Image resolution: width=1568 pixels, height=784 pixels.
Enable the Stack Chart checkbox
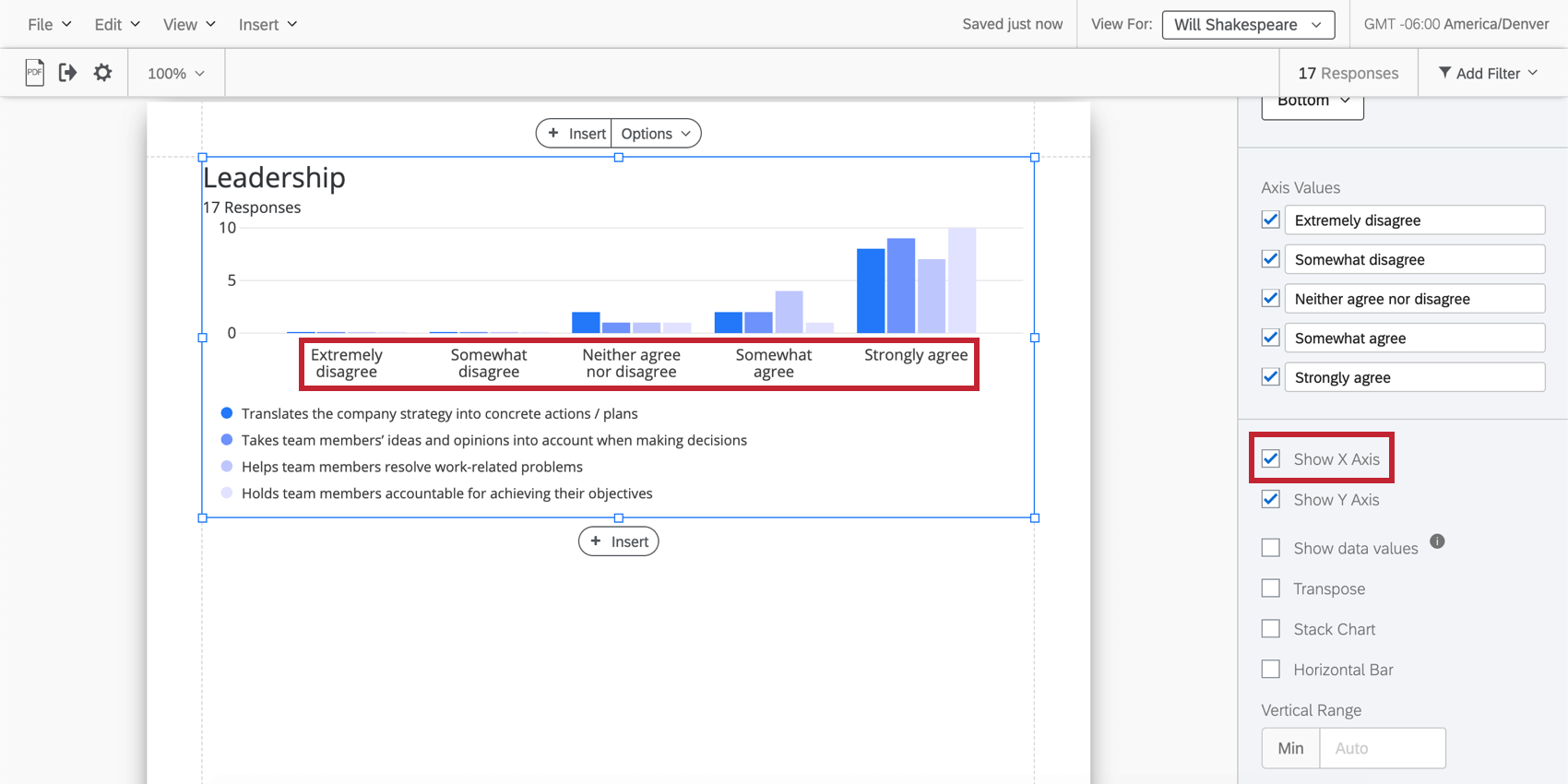point(1271,629)
